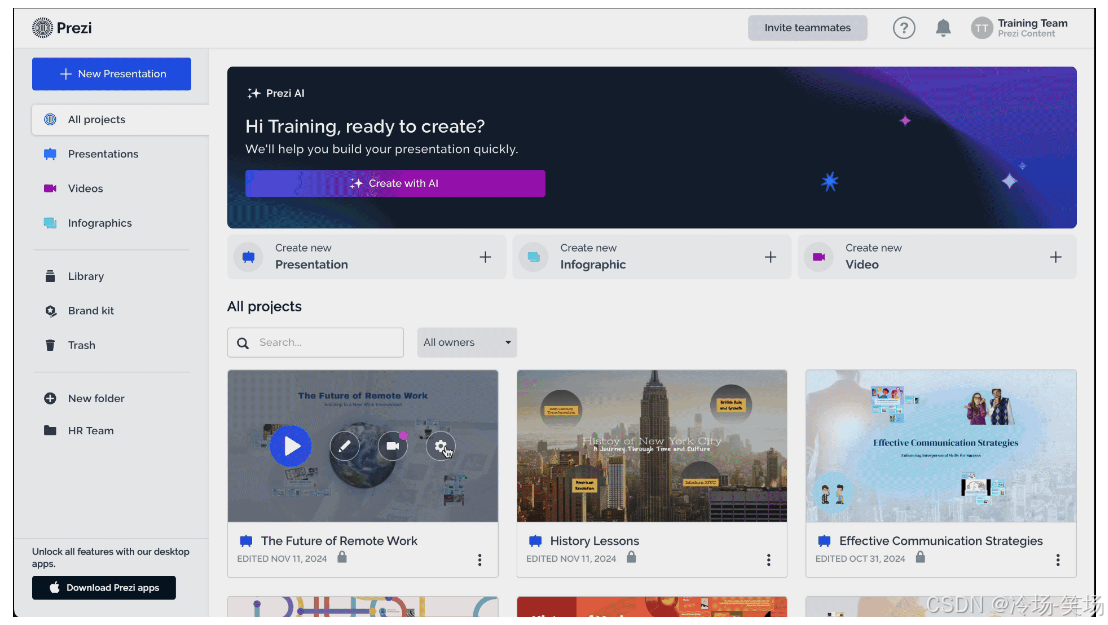This screenshot has width=1108, height=625.
Task: Click the search magnifier icon
Action: tap(243, 343)
